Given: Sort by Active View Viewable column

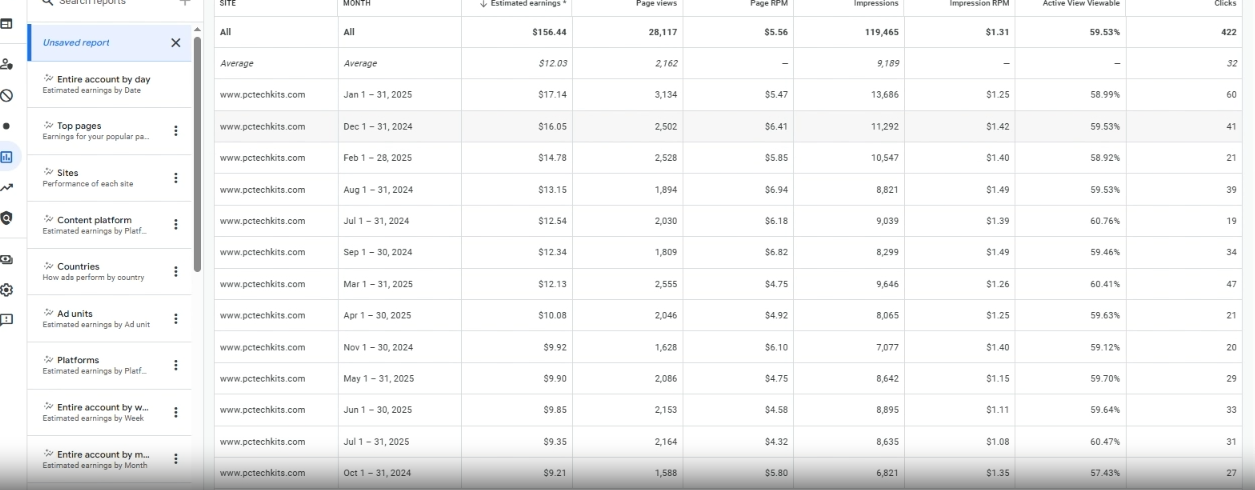Looking at the screenshot, I should click(1081, 4).
